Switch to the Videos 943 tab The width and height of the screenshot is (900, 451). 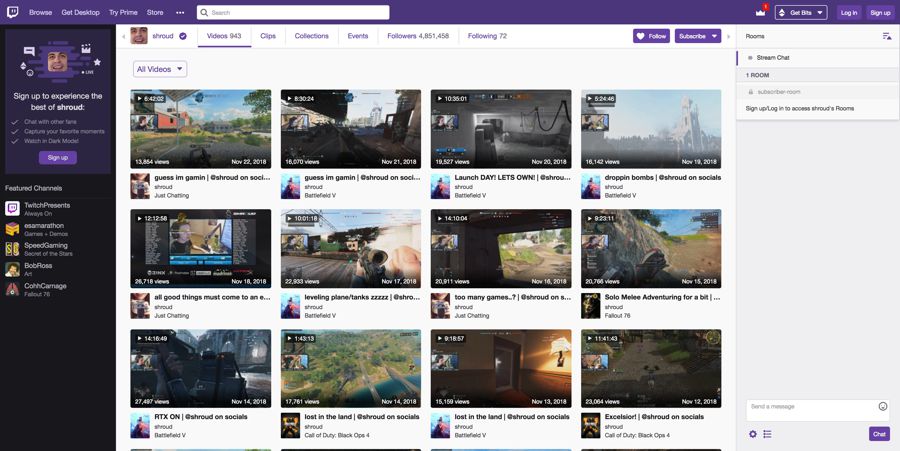(x=224, y=36)
